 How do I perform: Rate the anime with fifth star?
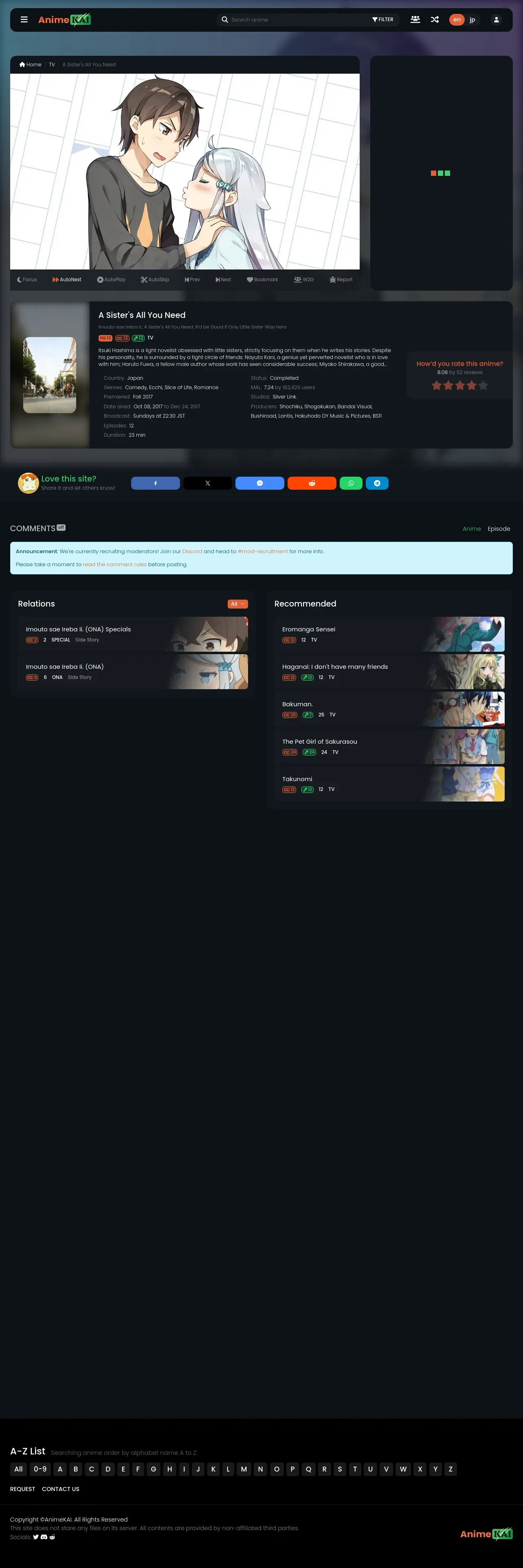(x=483, y=385)
